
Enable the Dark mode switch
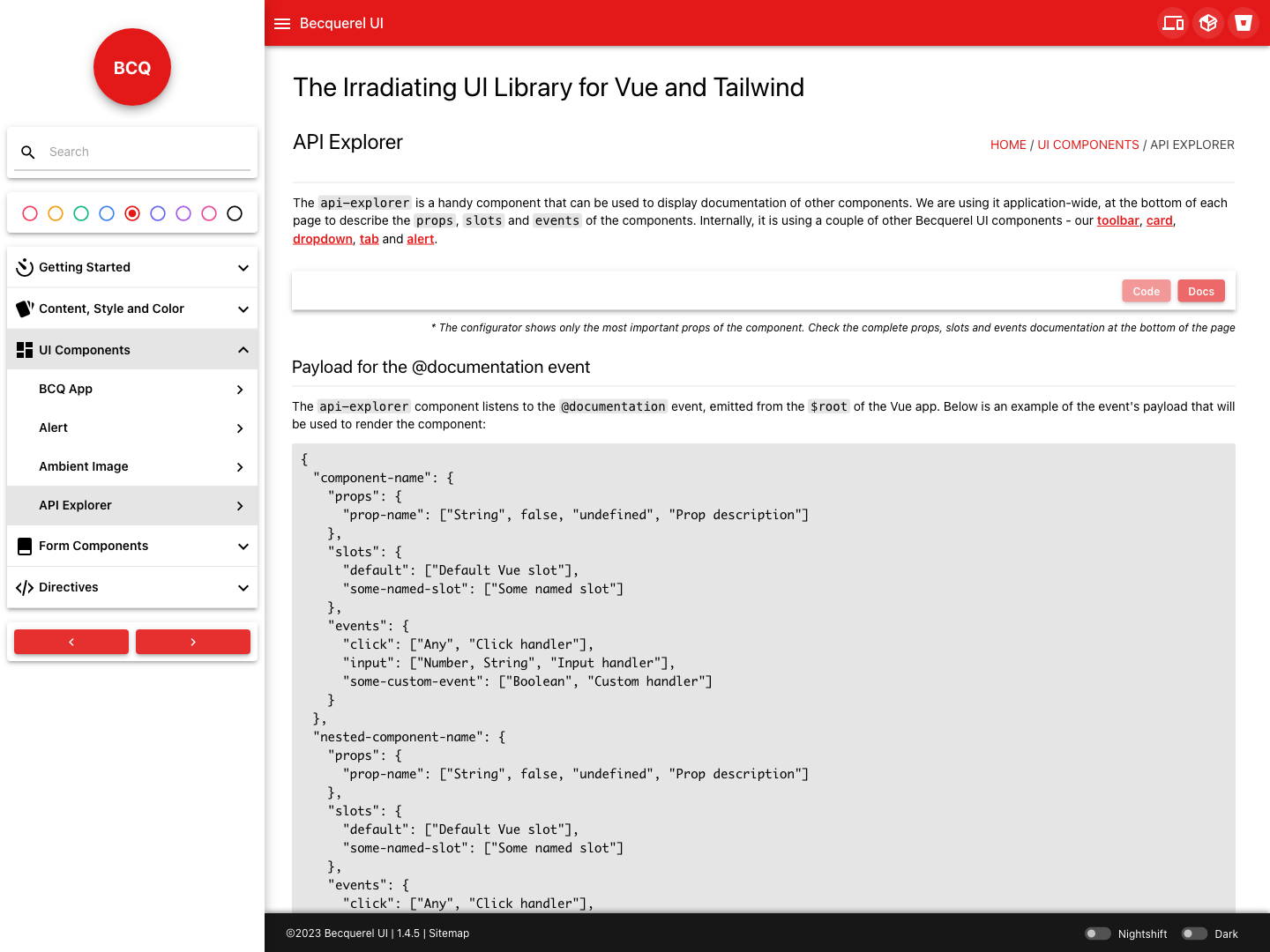1194,933
